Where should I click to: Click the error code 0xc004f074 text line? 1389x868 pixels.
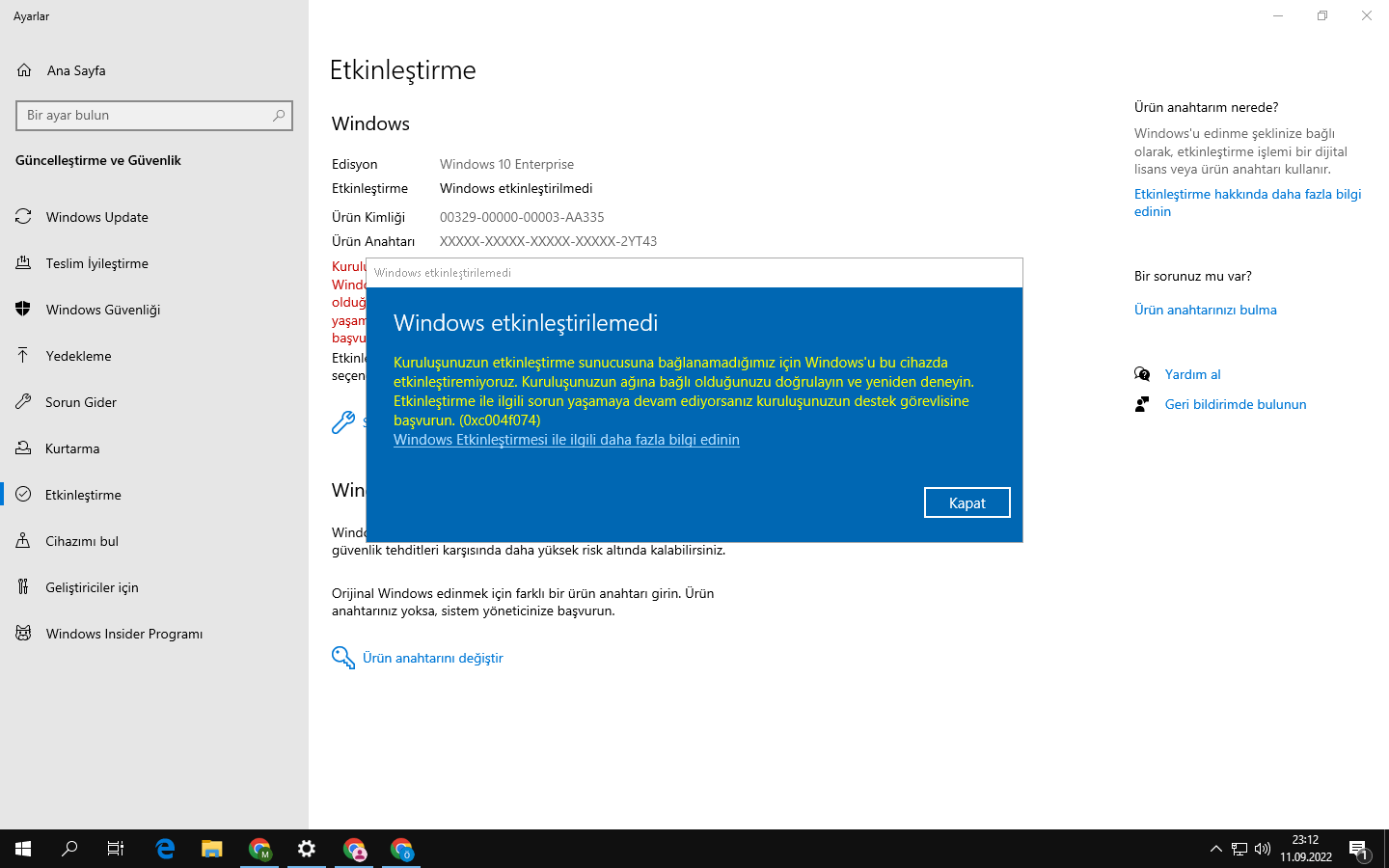click(x=467, y=420)
